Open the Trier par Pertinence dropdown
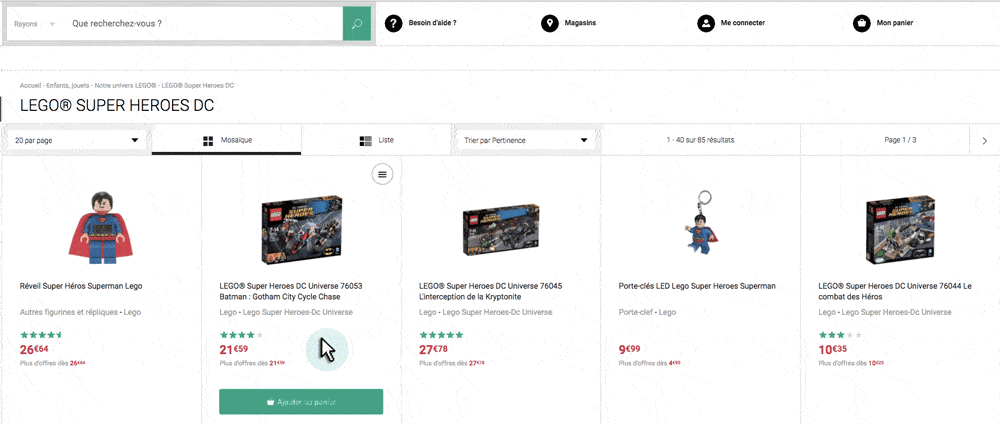This screenshot has height=424, width=1000. click(526, 140)
